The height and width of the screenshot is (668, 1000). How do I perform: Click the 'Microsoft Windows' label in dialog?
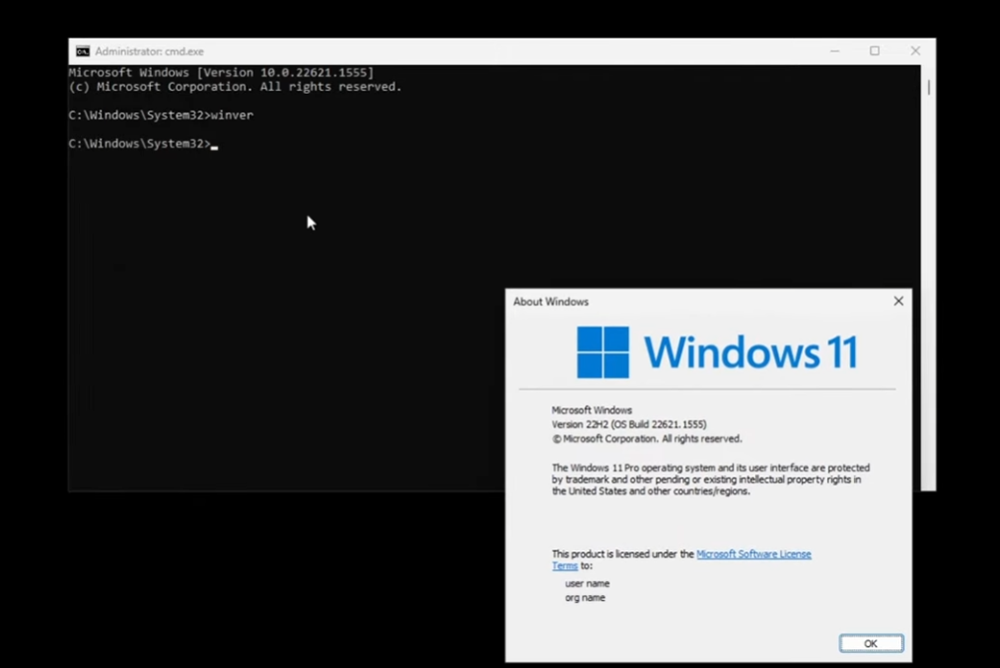(592, 410)
